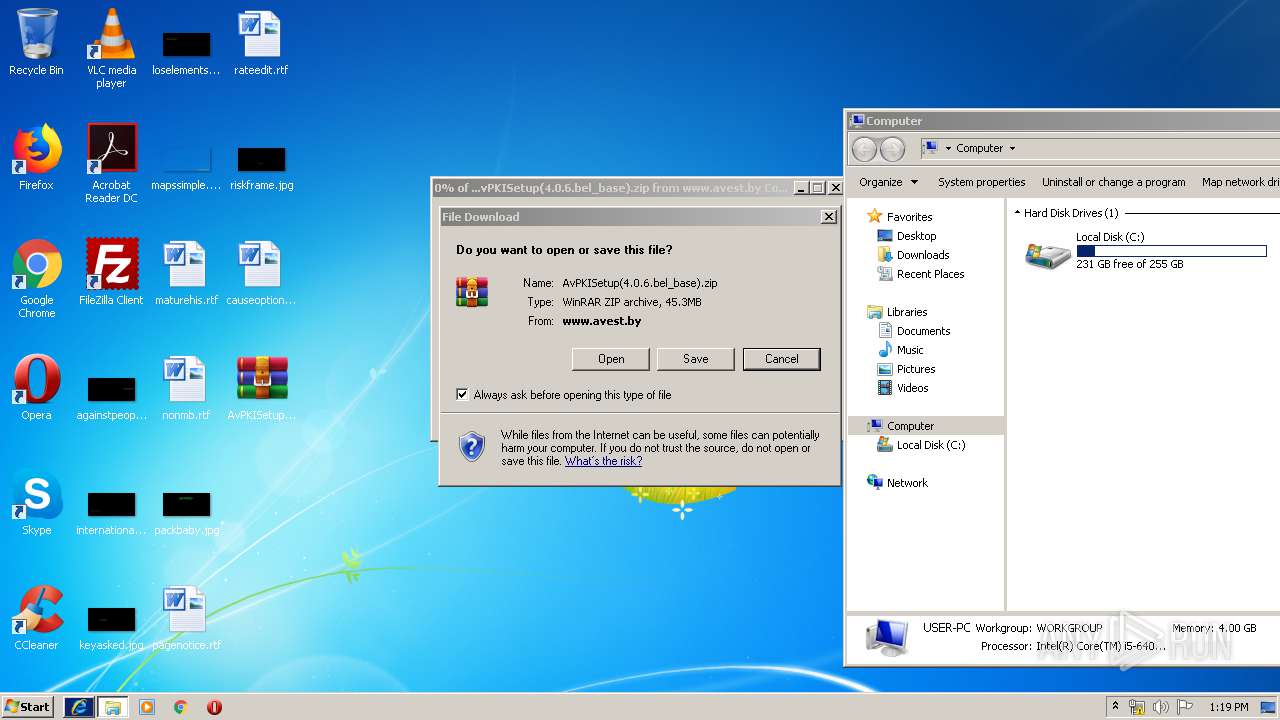Launch Opera desktop shortcut
Image resolution: width=1280 pixels, height=720 pixels.
coord(36,387)
